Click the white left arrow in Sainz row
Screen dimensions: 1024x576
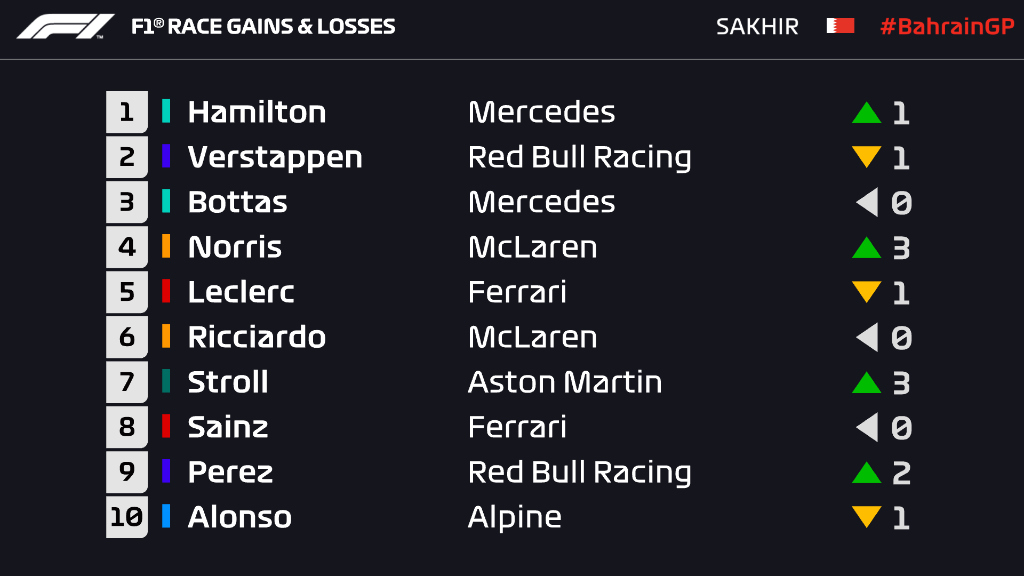(x=867, y=427)
